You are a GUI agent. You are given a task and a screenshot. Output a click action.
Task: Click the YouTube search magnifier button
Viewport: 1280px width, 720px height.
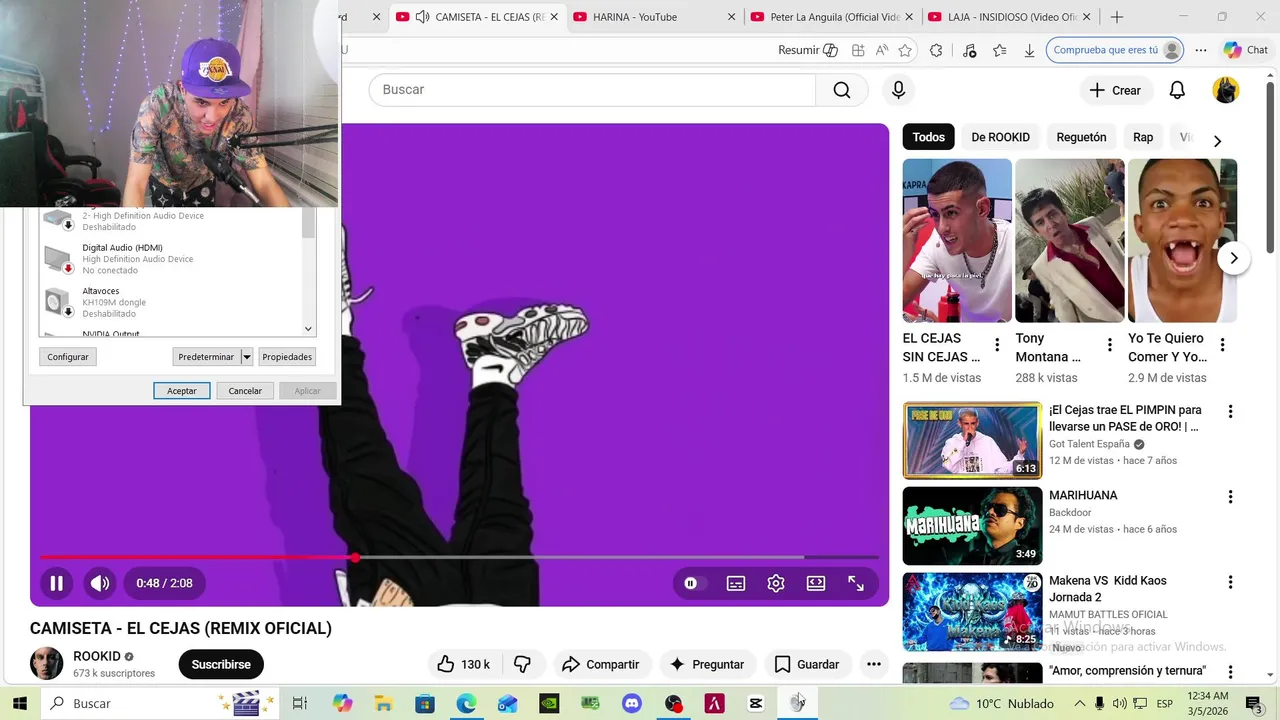pos(842,90)
